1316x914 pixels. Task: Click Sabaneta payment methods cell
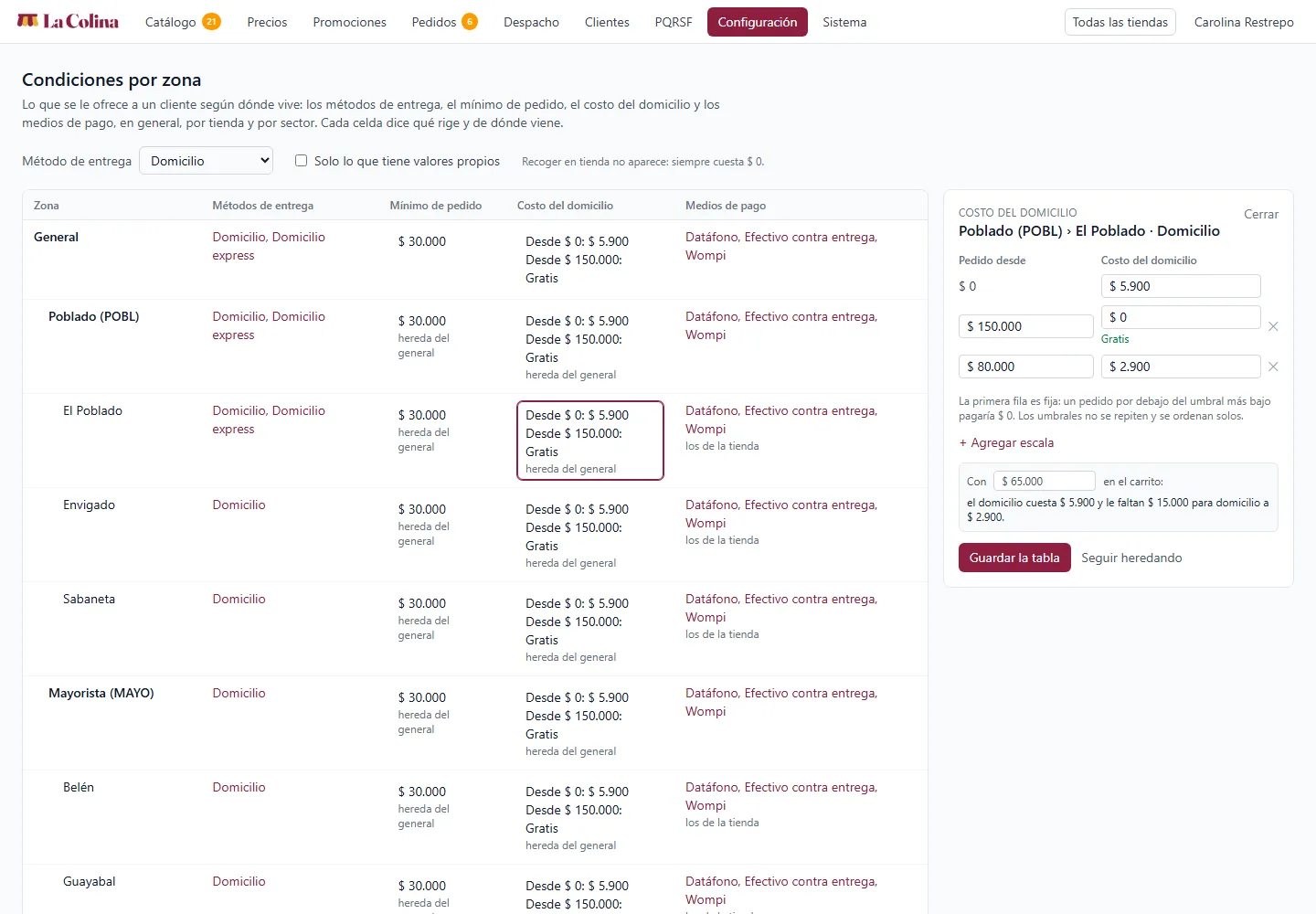pyautogui.click(x=781, y=616)
